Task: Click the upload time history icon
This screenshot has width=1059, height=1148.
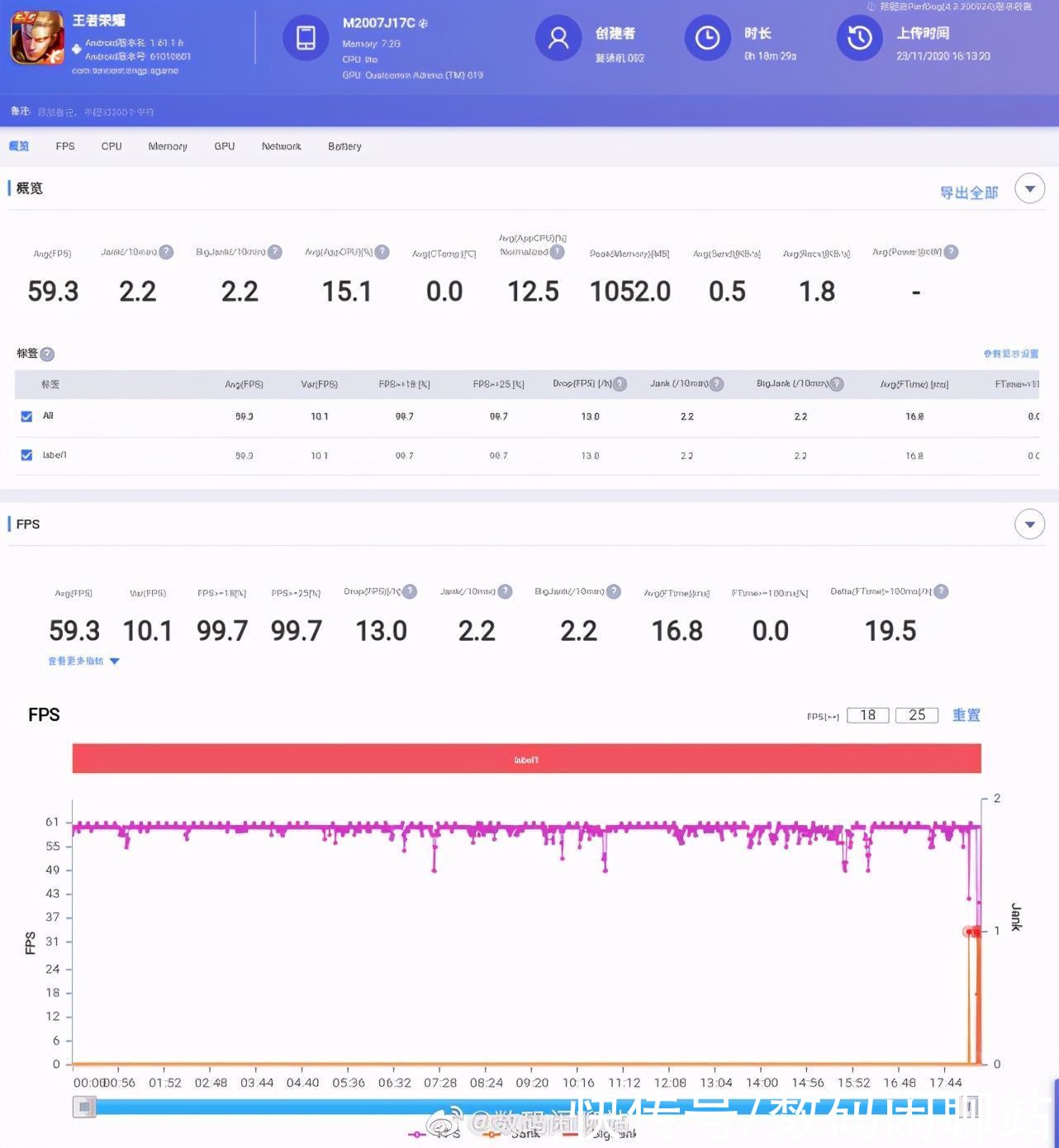Action: [859, 38]
